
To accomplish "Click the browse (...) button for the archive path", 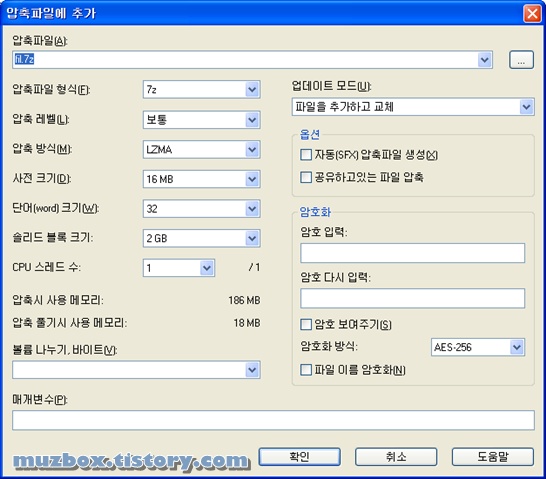I will 521,60.
